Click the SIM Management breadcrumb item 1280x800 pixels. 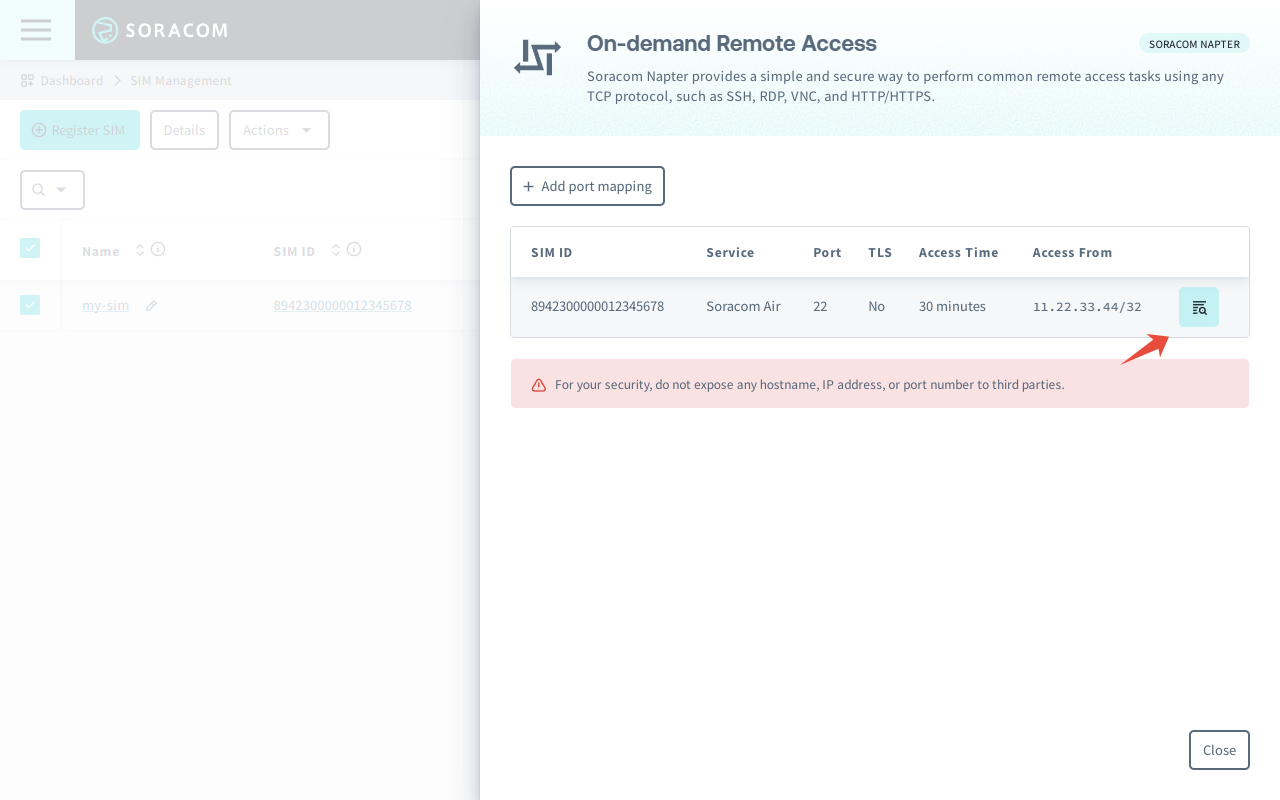point(180,80)
